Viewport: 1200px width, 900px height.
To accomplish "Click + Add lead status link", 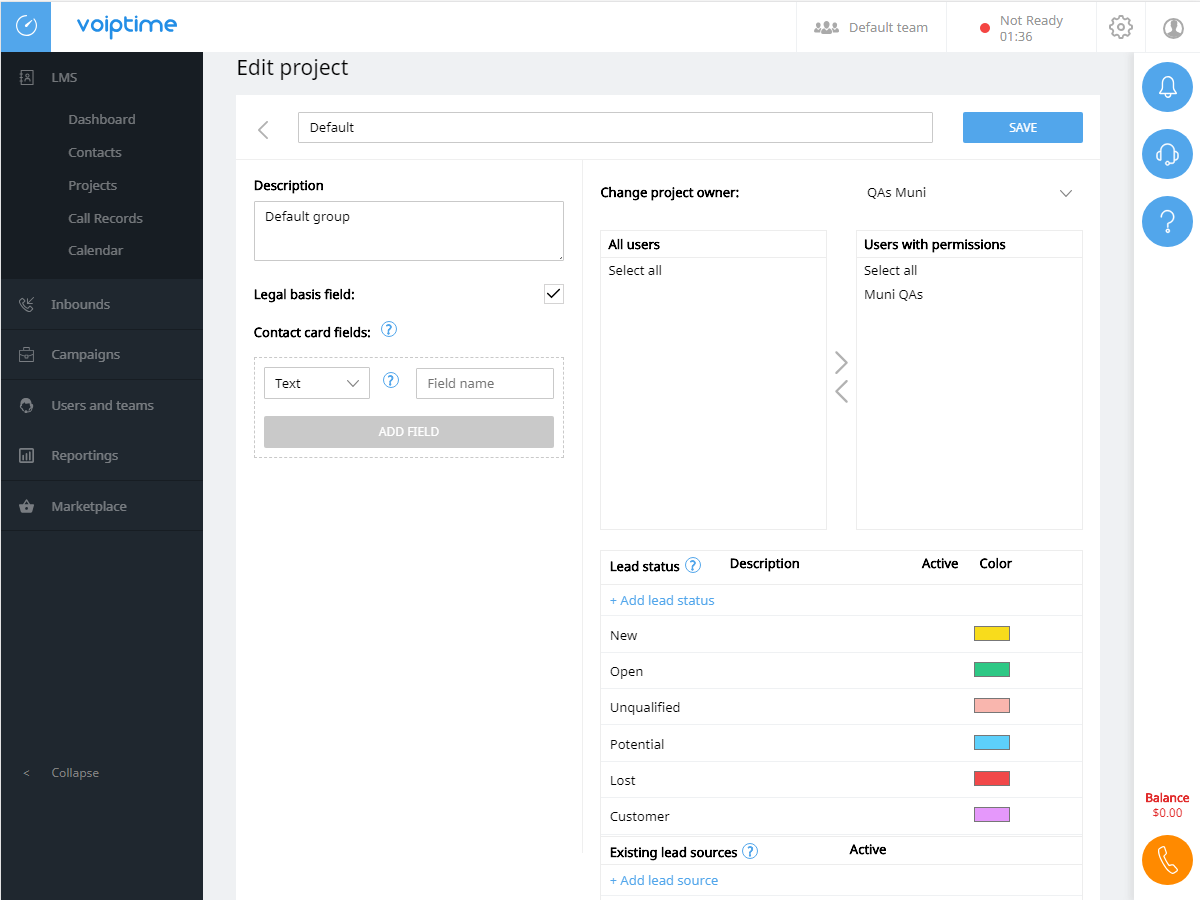I will (x=662, y=600).
